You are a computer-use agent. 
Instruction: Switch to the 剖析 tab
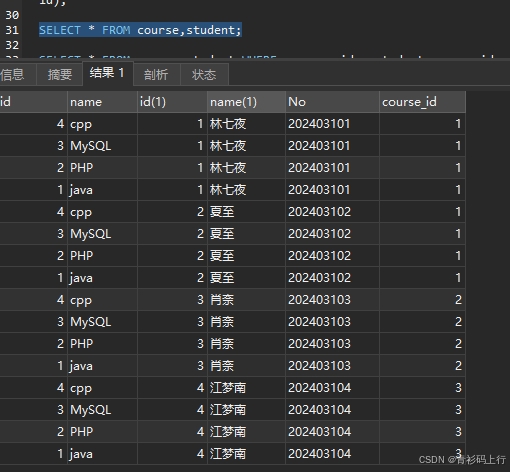click(157, 74)
